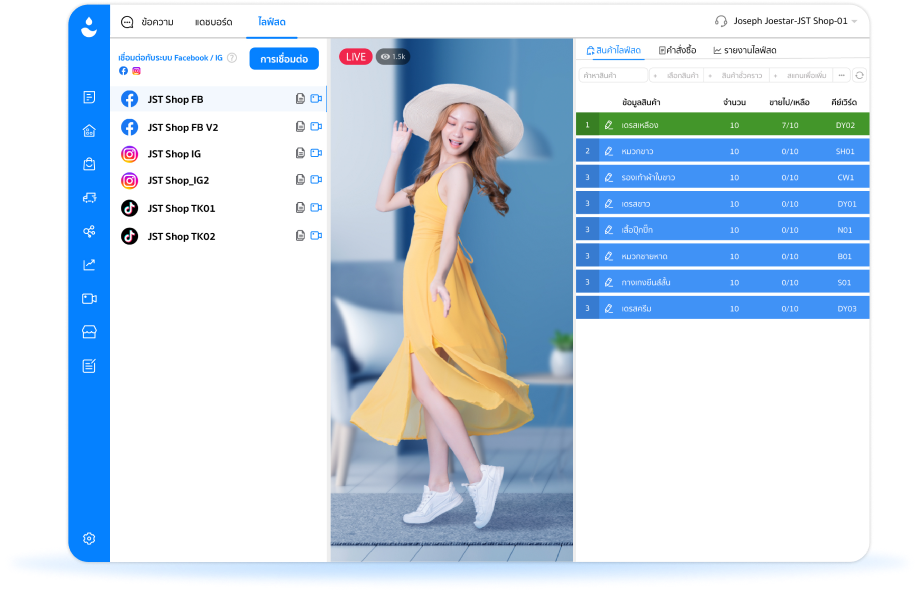Click camera icon for JST Shop_IG2

pos(316,179)
